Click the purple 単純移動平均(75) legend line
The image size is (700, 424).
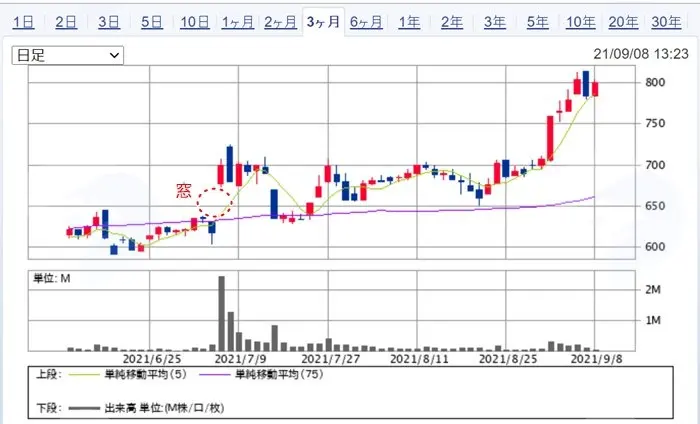pyautogui.click(x=215, y=374)
